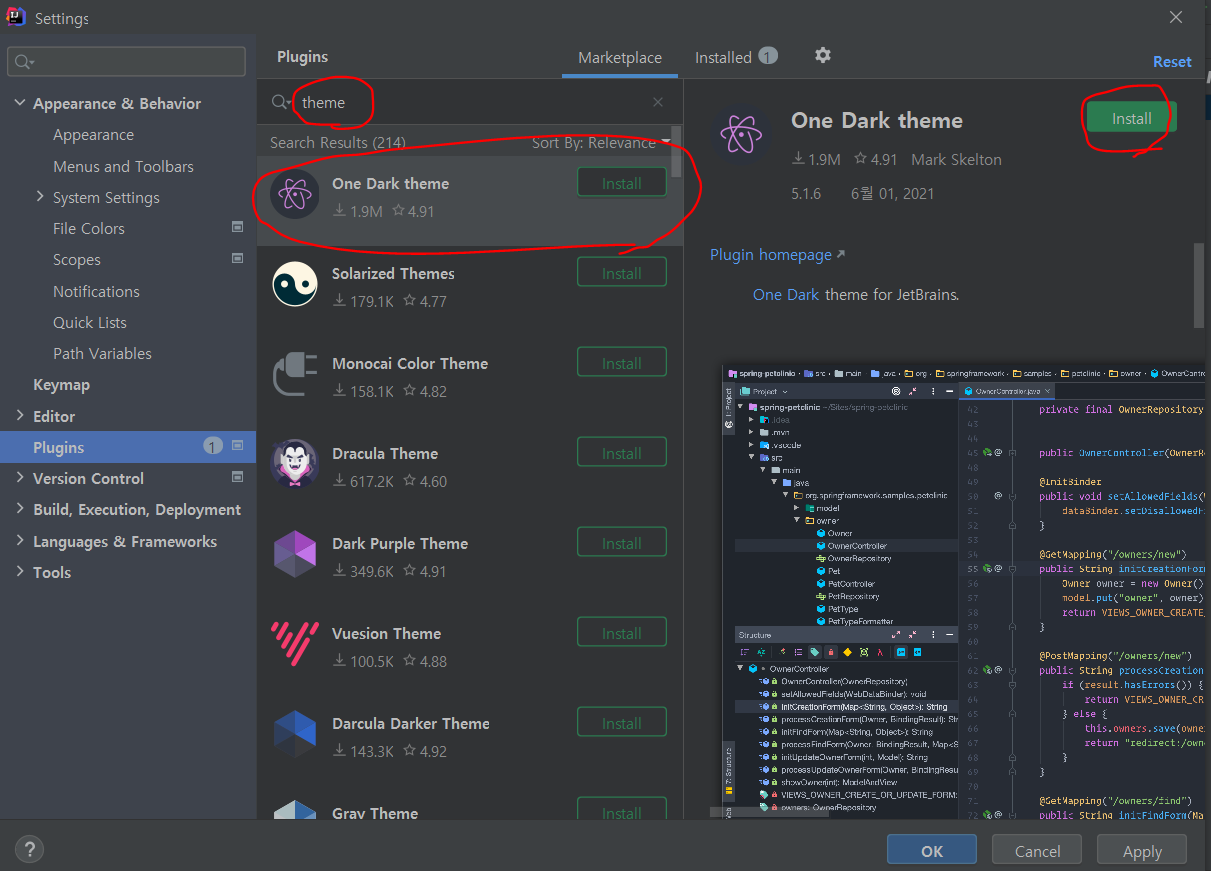Click the Version Control project-level icon
Image resolution: width=1211 pixels, height=871 pixels.
click(237, 477)
